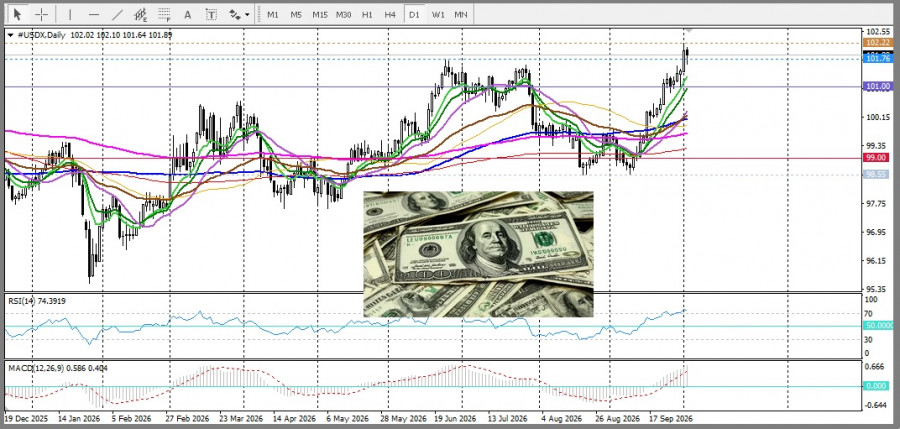900x429 pixels.
Task: Click the 96.15 price scale value
Action: pyautogui.click(x=878, y=260)
